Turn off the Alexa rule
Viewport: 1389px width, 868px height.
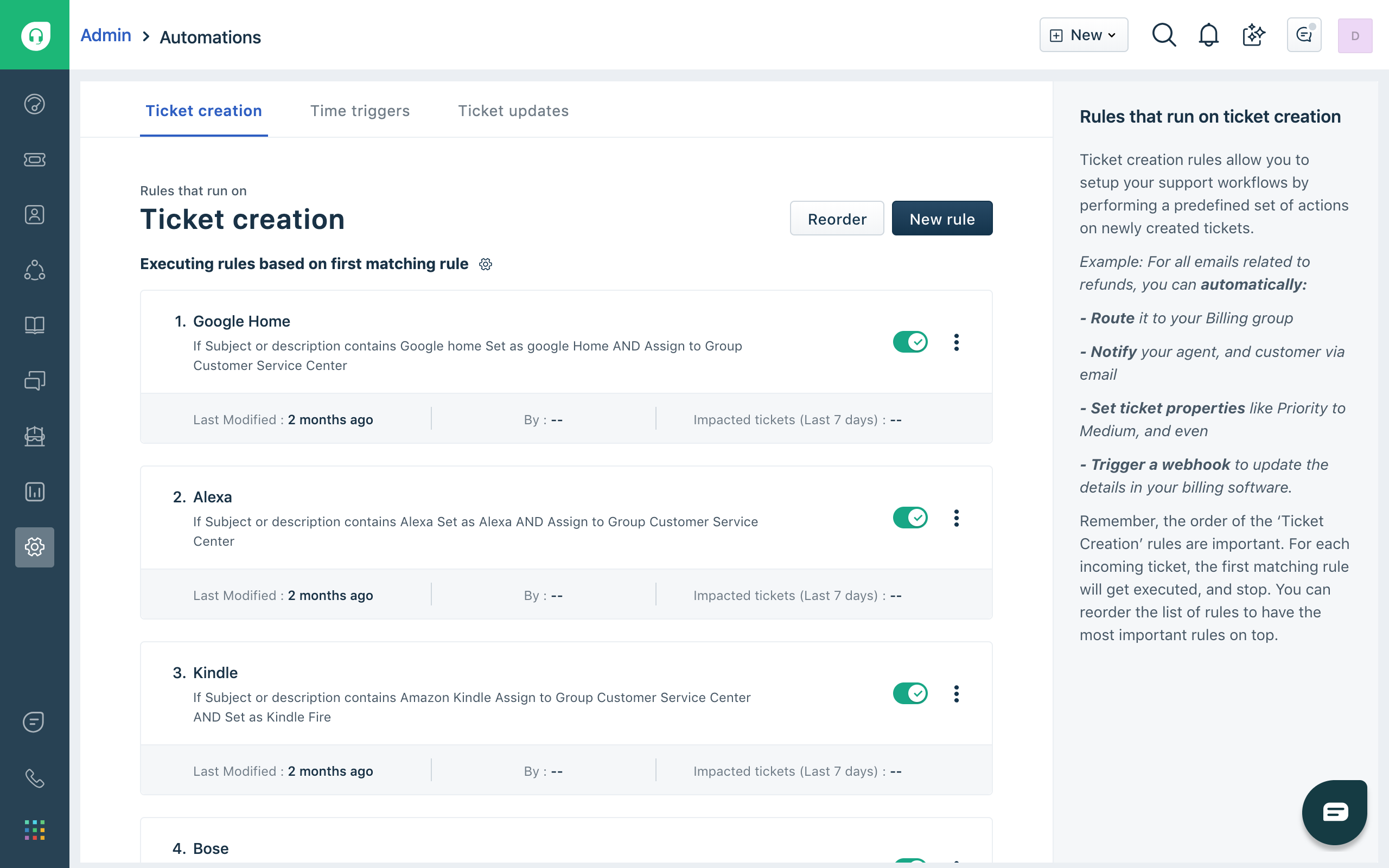tap(910, 517)
